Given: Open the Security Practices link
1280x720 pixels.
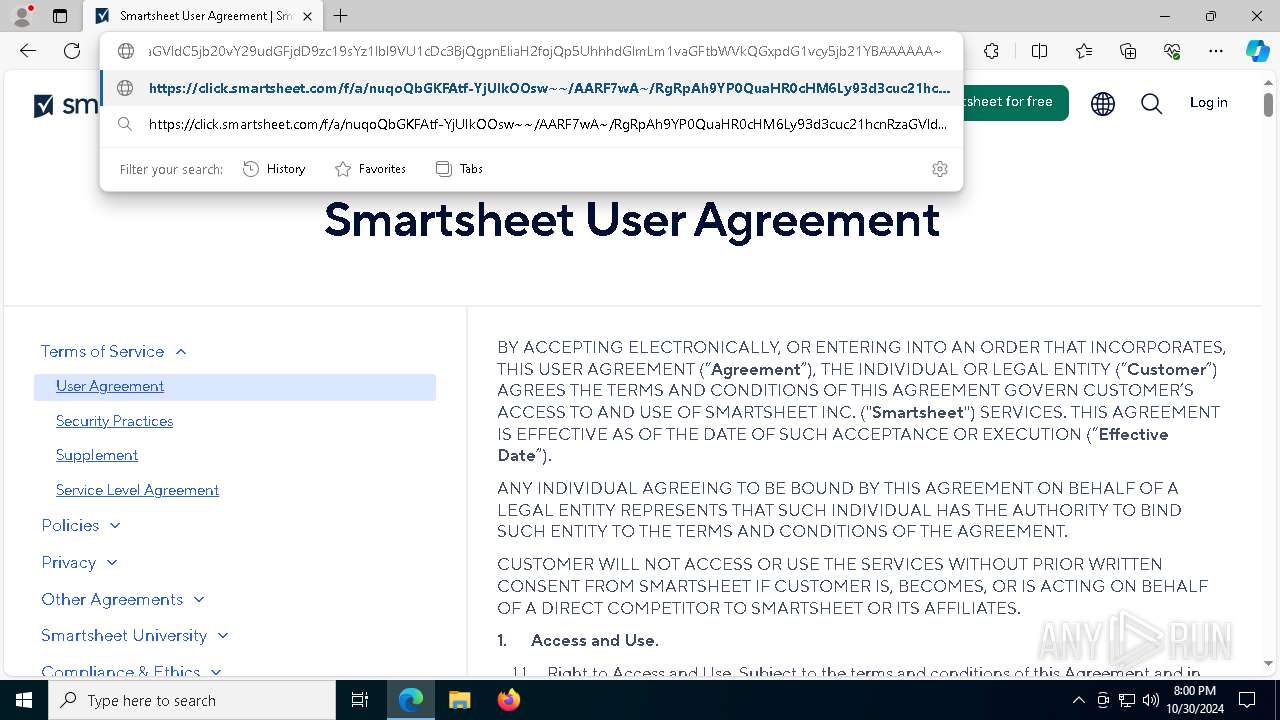Looking at the screenshot, I should pyautogui.click(x=114, y=421).
